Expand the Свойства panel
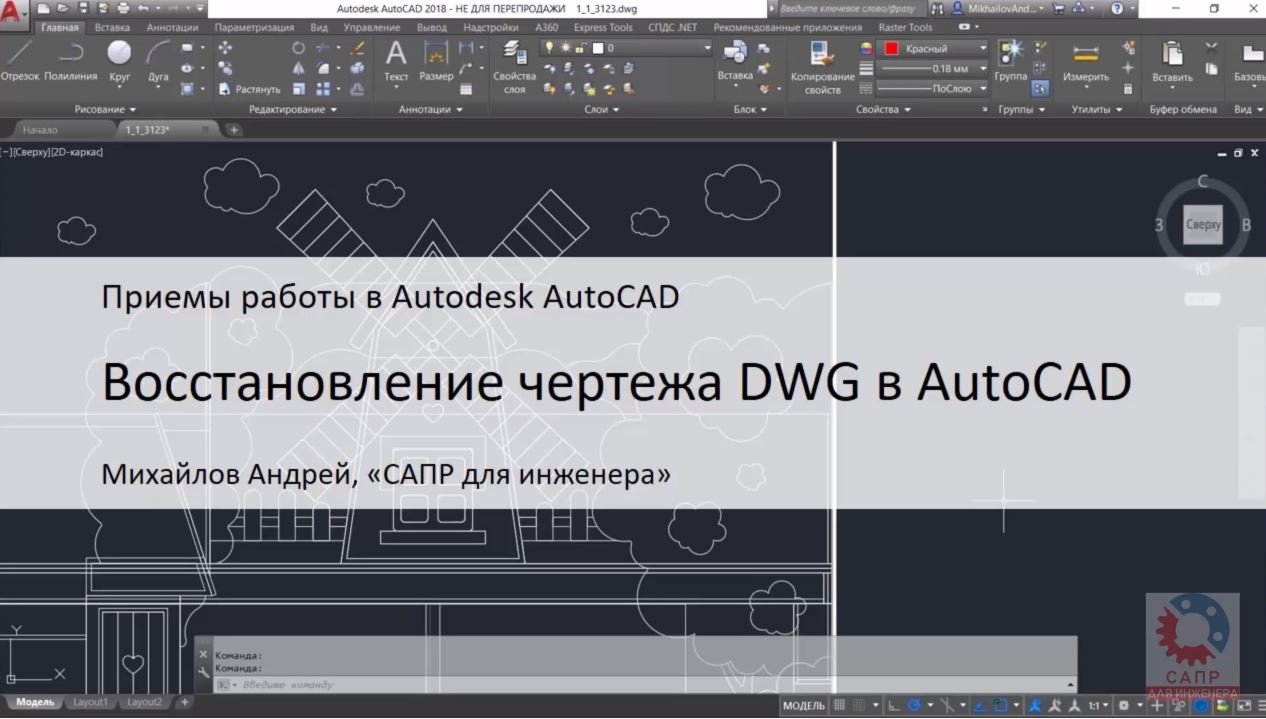The width and height of the screenshot is (1266, 719). (883, 109)
